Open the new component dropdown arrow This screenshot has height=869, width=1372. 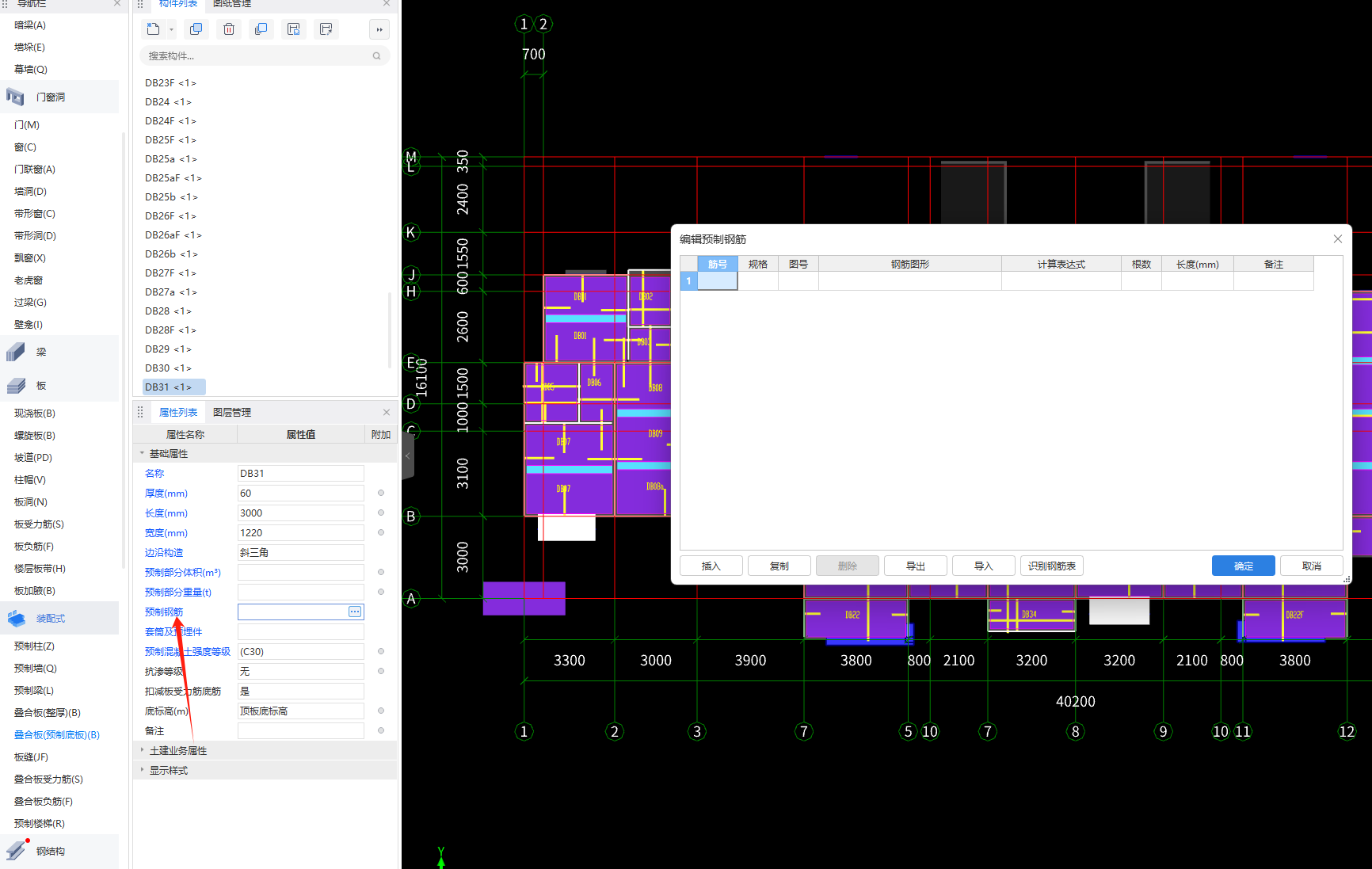[x=171, y=30]
